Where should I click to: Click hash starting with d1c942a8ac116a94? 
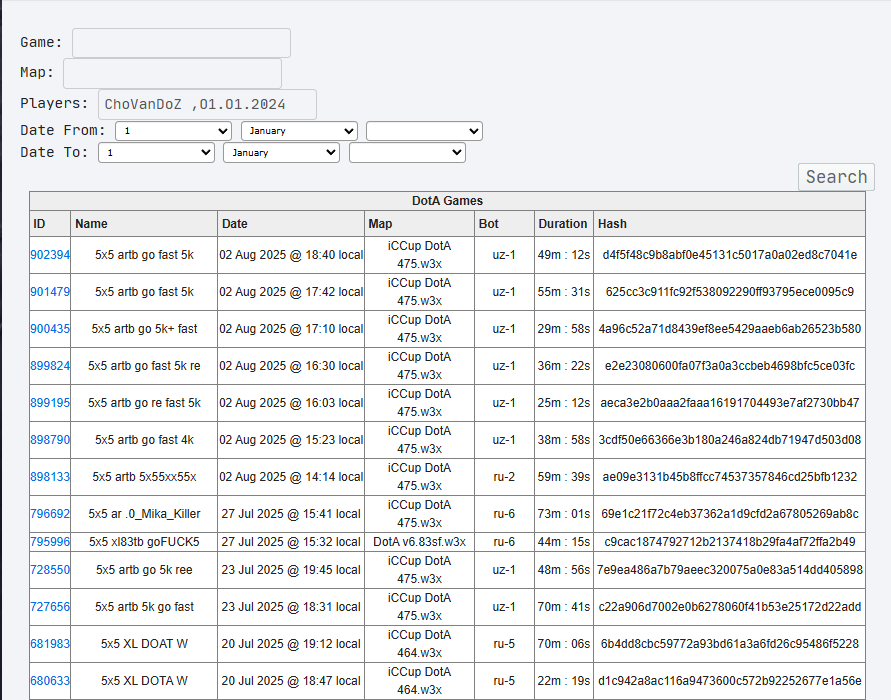click(x=730, y=680)
